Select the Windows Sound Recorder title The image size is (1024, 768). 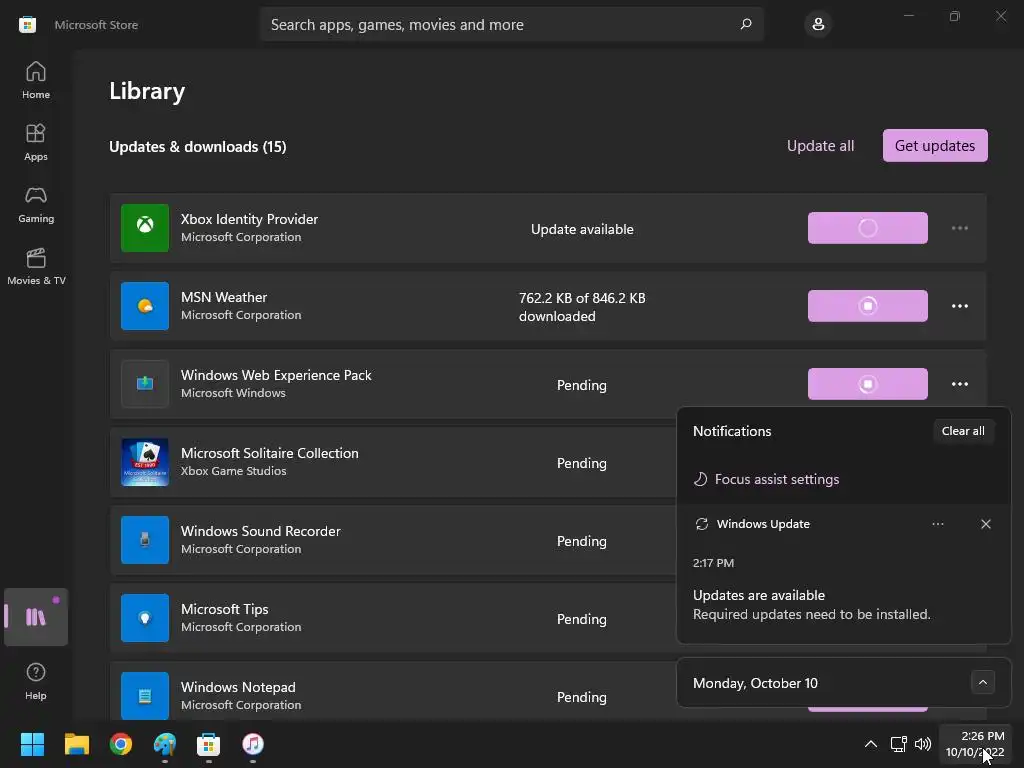(x=261, y=531)
